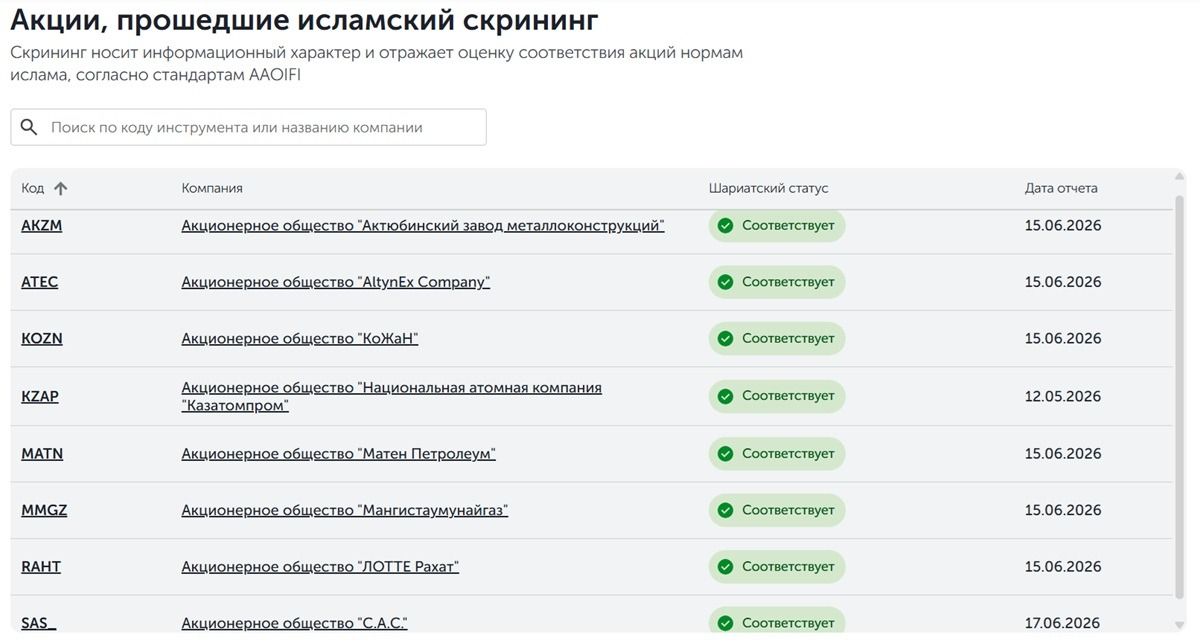Open the SAS_ ticker link
This screenshot has width=1200, height=643.
(x=39, y=624)
